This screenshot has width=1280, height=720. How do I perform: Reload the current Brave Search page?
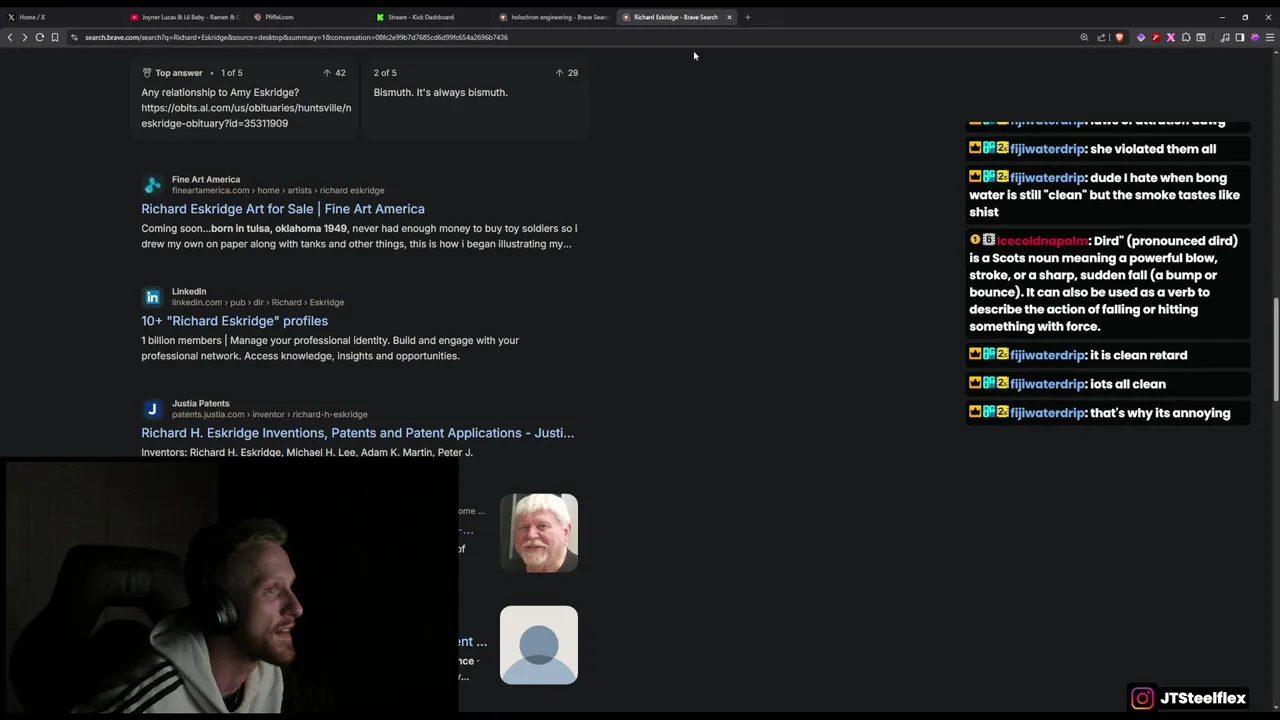40,37
